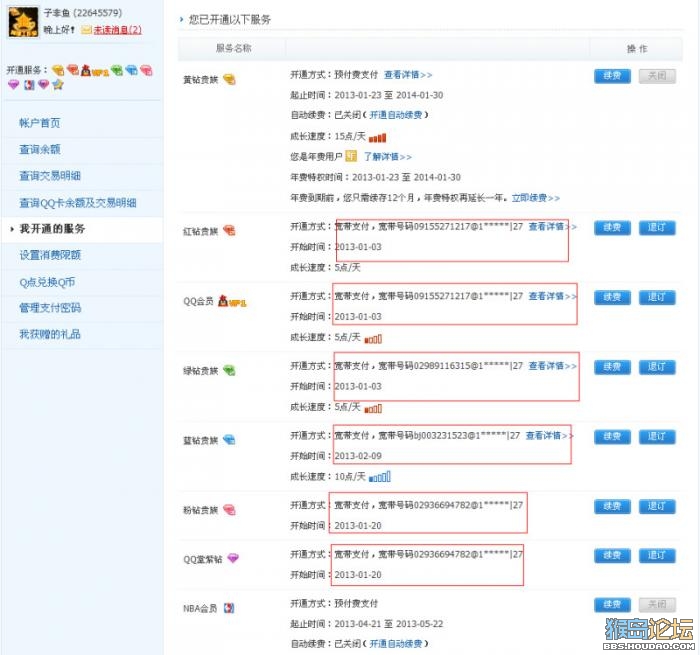Click the annual-fee badge beside 您是年费用户
Viewport: 700px width, 655px height.
tap(351, 156)
